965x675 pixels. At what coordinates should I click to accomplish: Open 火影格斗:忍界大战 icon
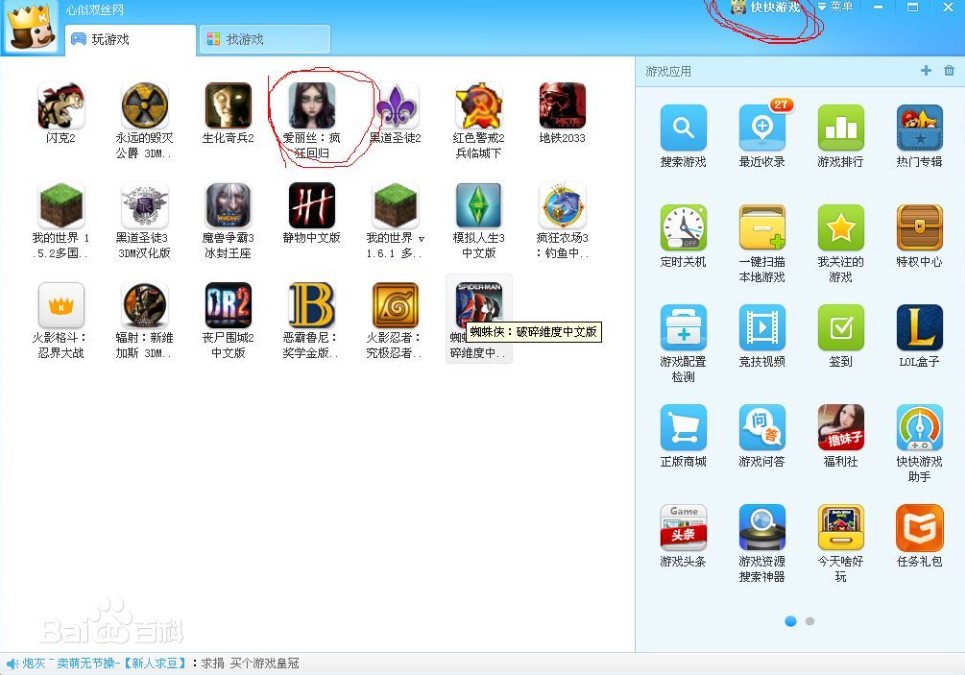pyautogui.click(x=60, y=305)
